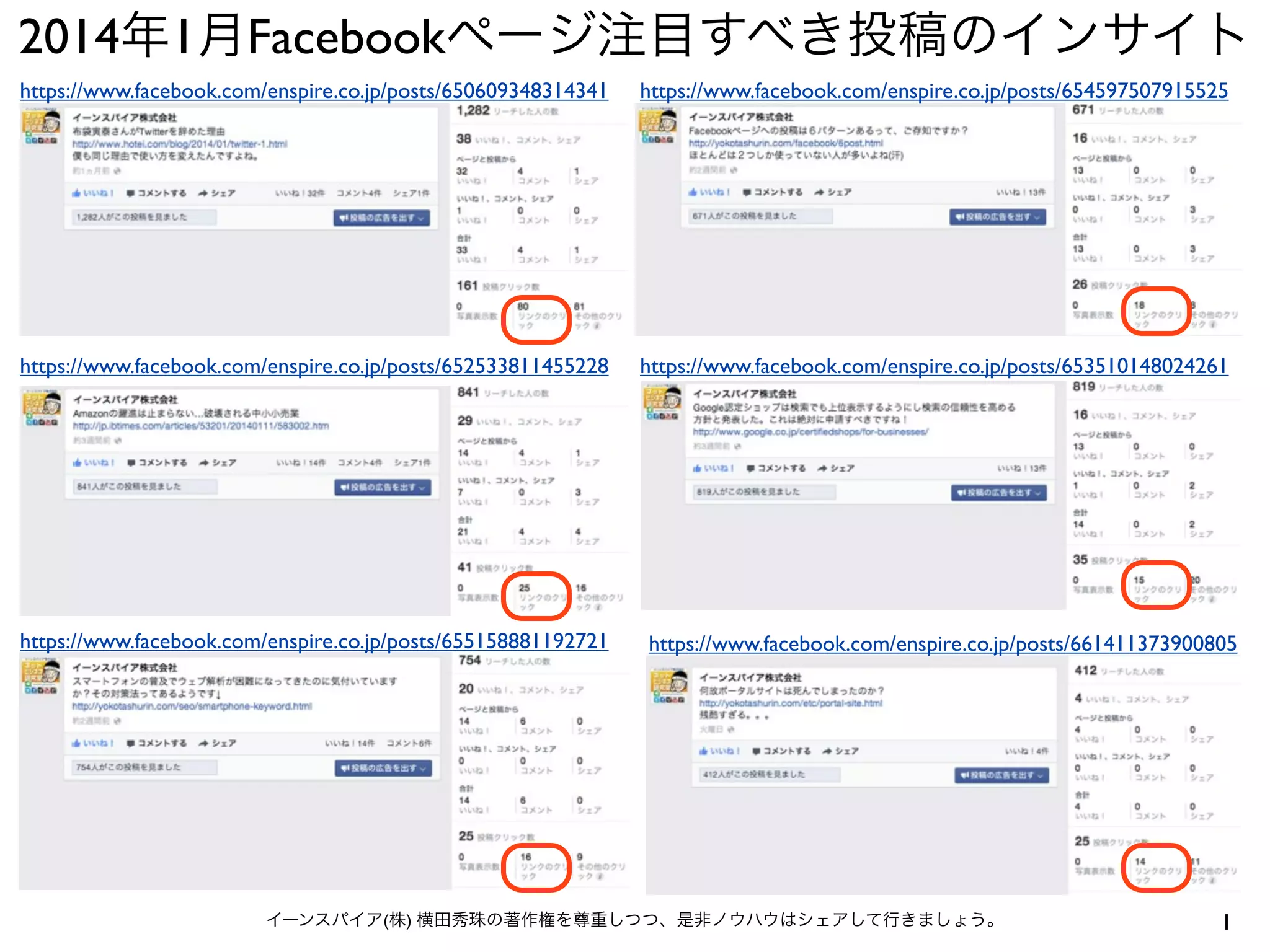Open the posts/655158881192721 Facebook link
The image size is (1270, 952).
314,641
